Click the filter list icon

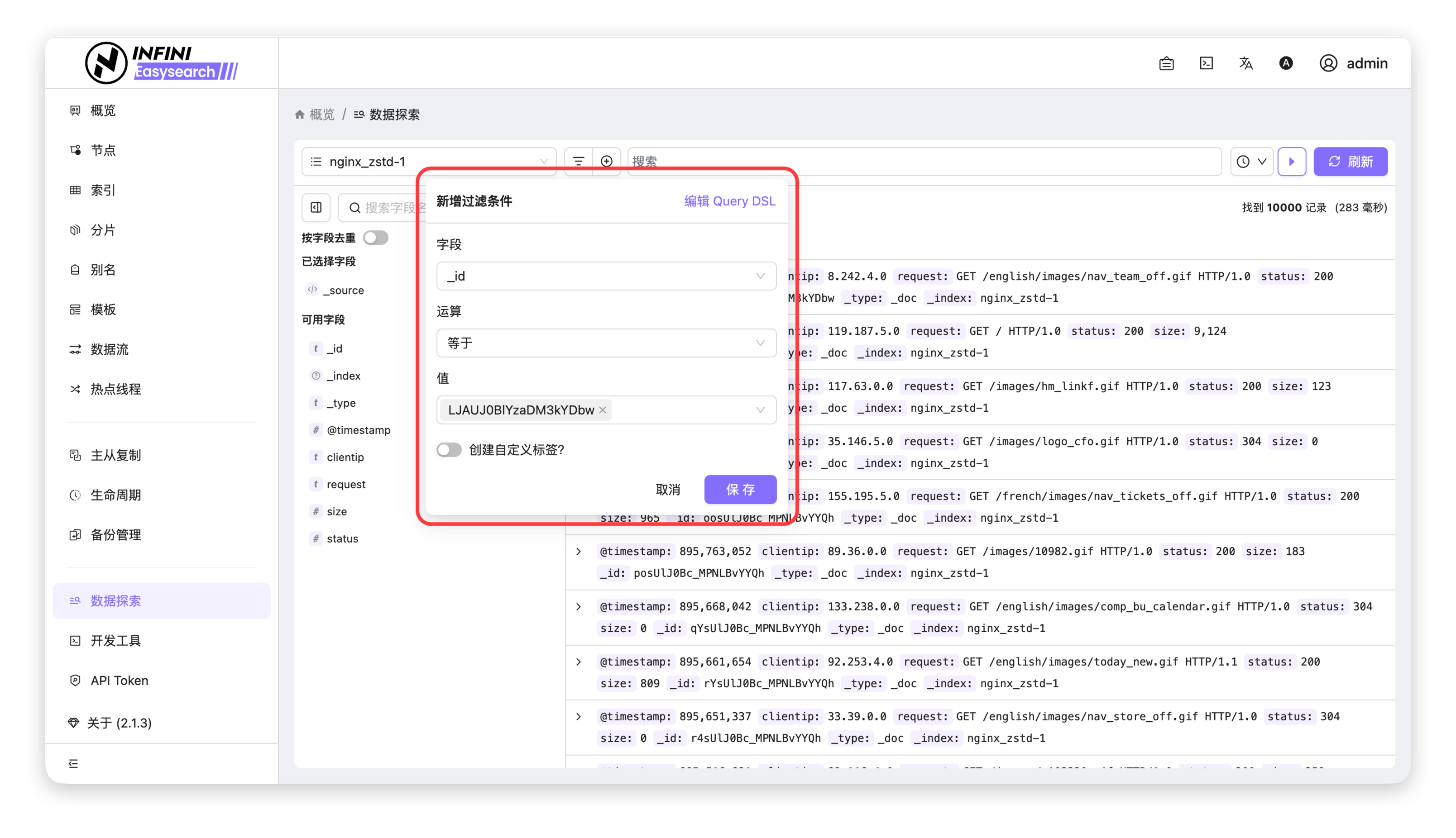point(578,161)
